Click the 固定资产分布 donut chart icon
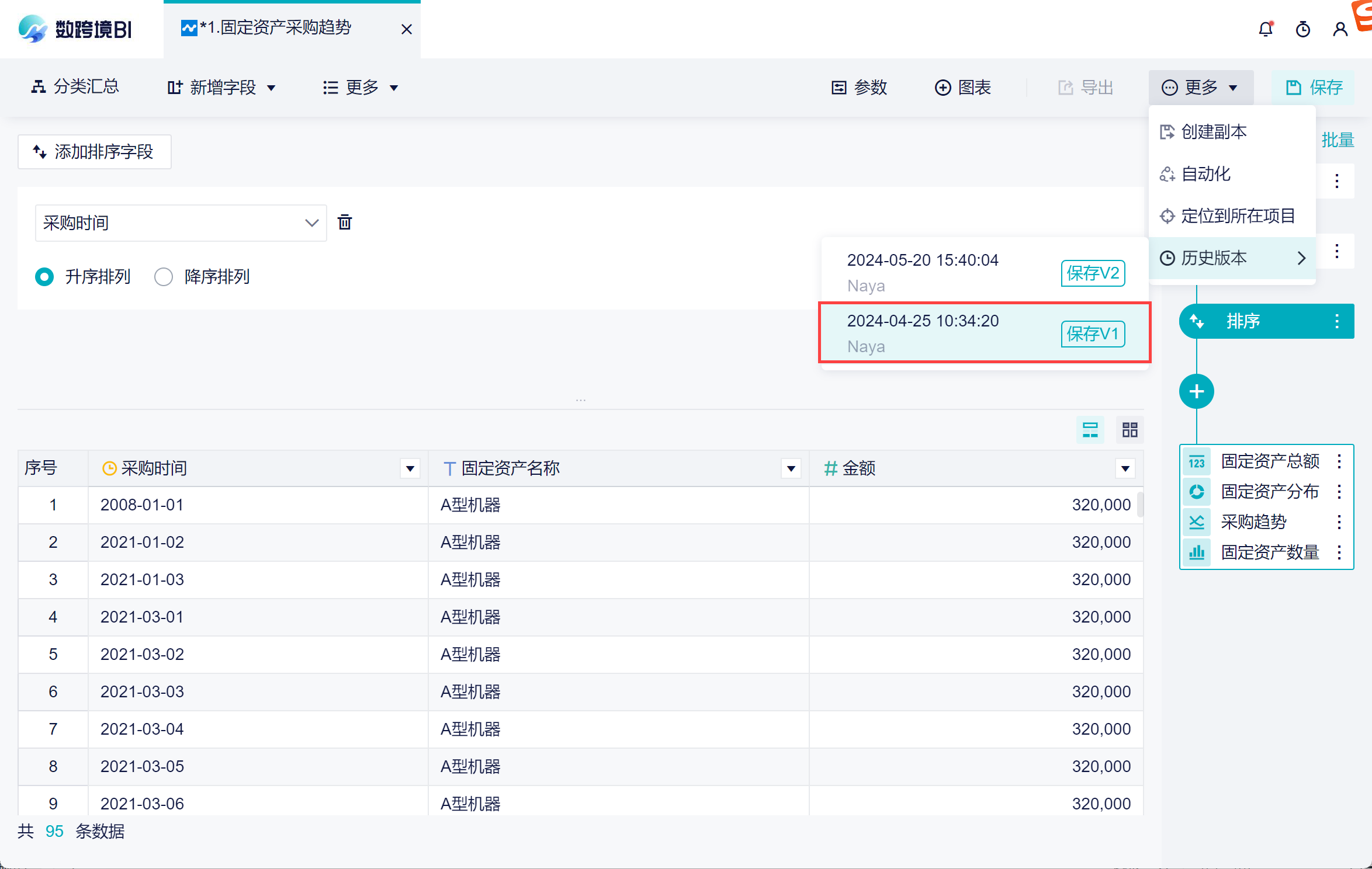 coord(1196,492)
